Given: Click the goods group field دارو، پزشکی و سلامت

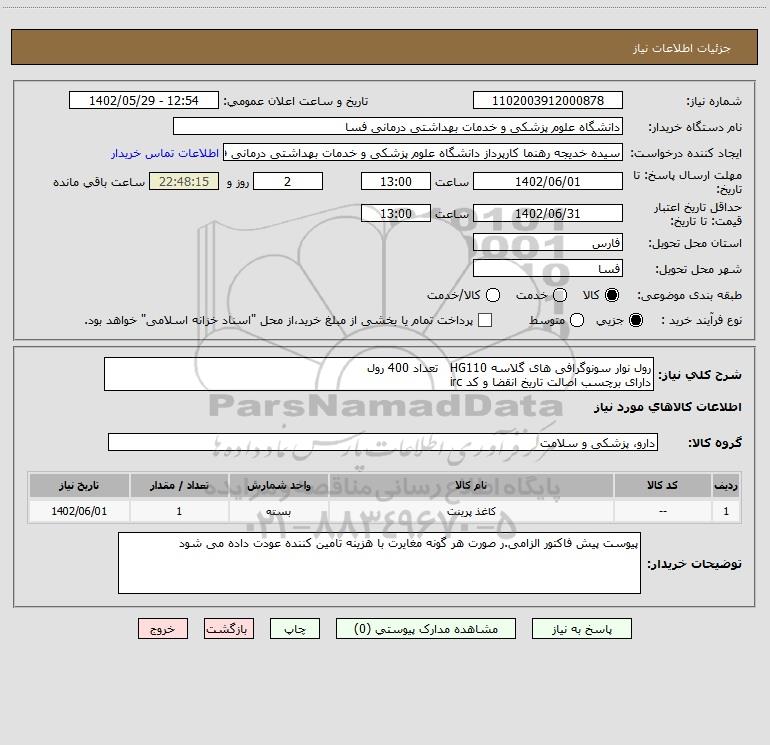Looking at the screenshot, I should tap(383, 442).
